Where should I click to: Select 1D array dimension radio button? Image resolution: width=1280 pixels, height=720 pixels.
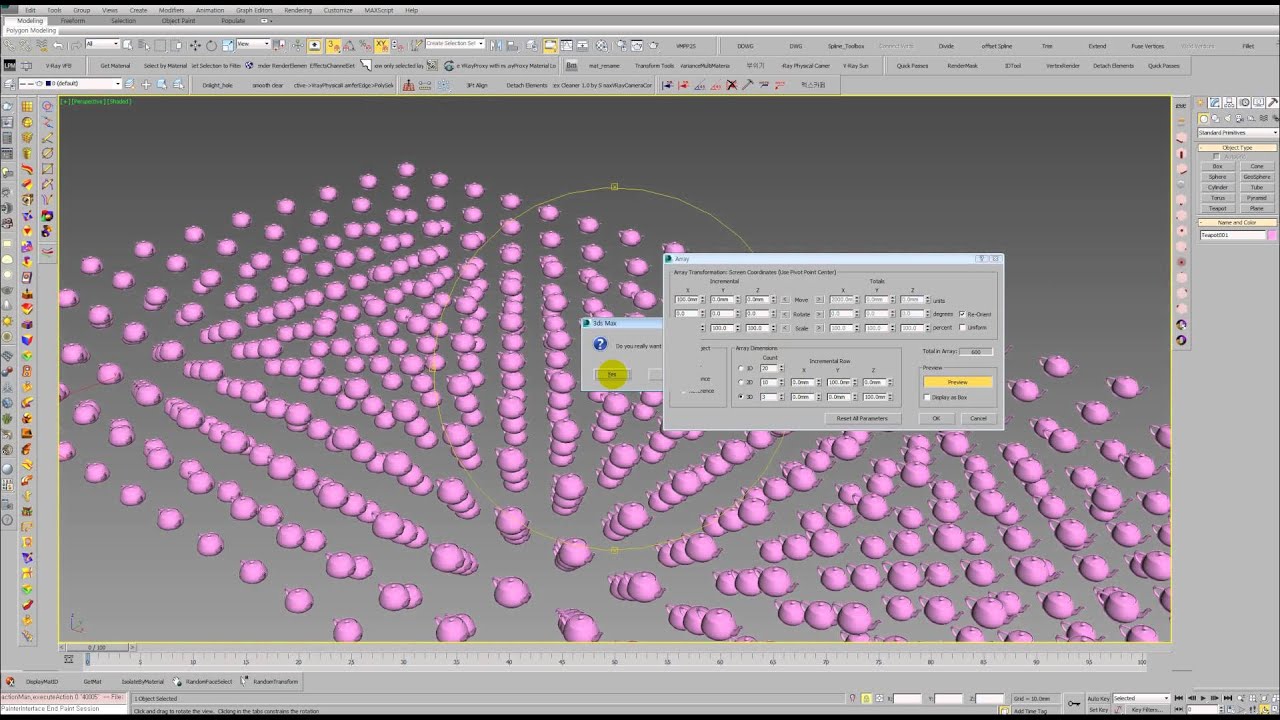pos(741,368)
